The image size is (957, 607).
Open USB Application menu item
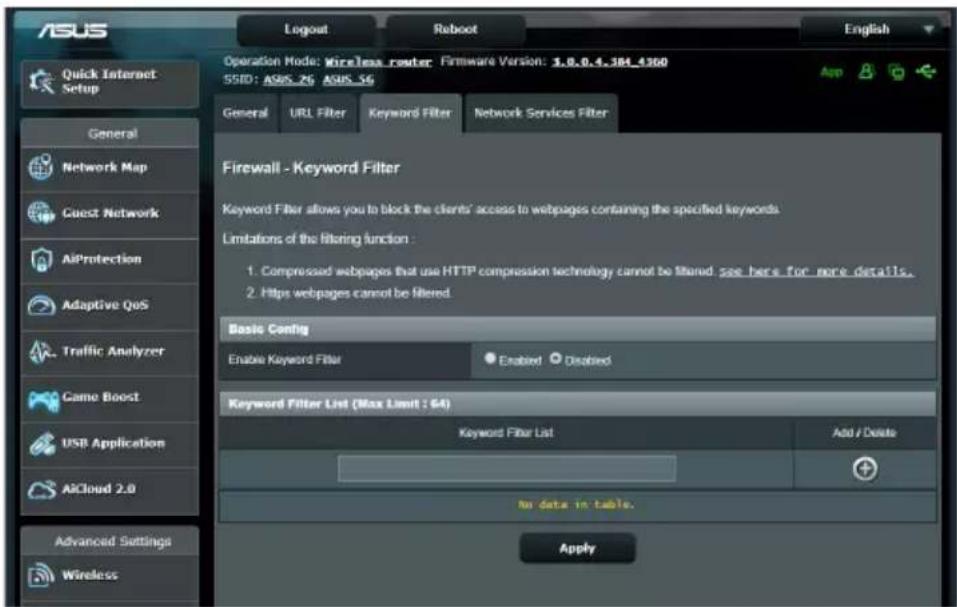coord(110,444)
